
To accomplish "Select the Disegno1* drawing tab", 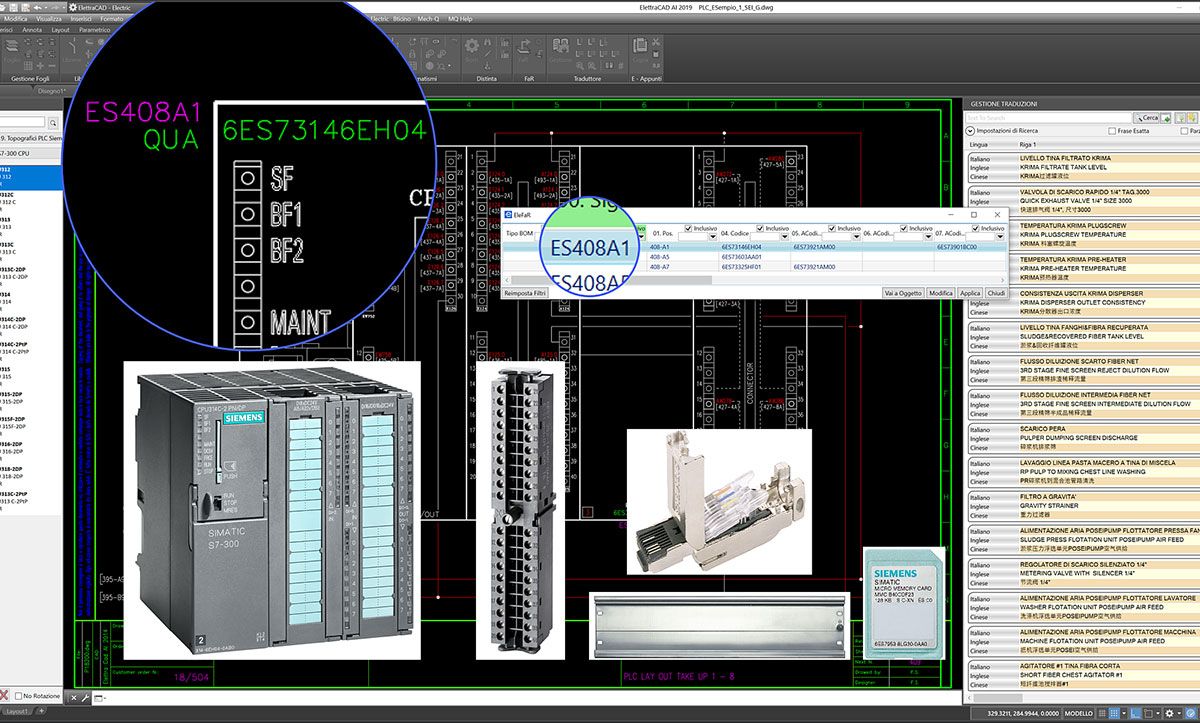I will (52, 90).
